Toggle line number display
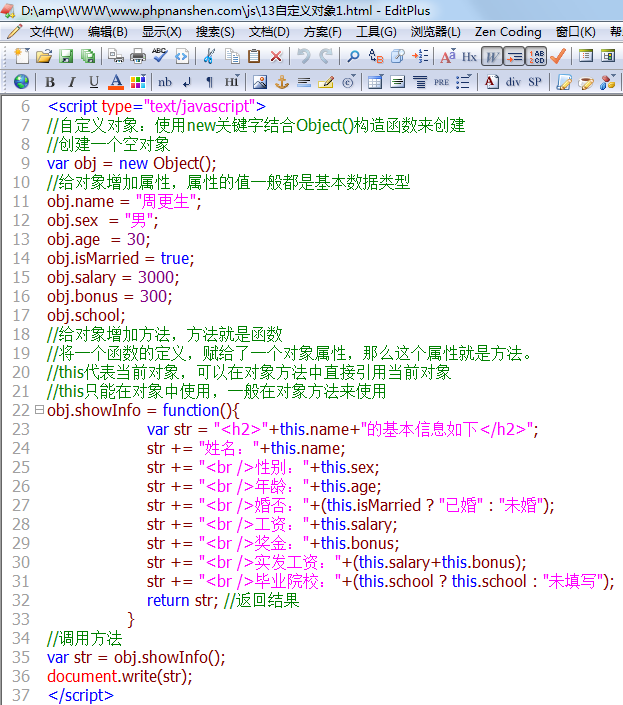Image resolution: width=623 pixels, height=705 pixels. pos(536,56)
